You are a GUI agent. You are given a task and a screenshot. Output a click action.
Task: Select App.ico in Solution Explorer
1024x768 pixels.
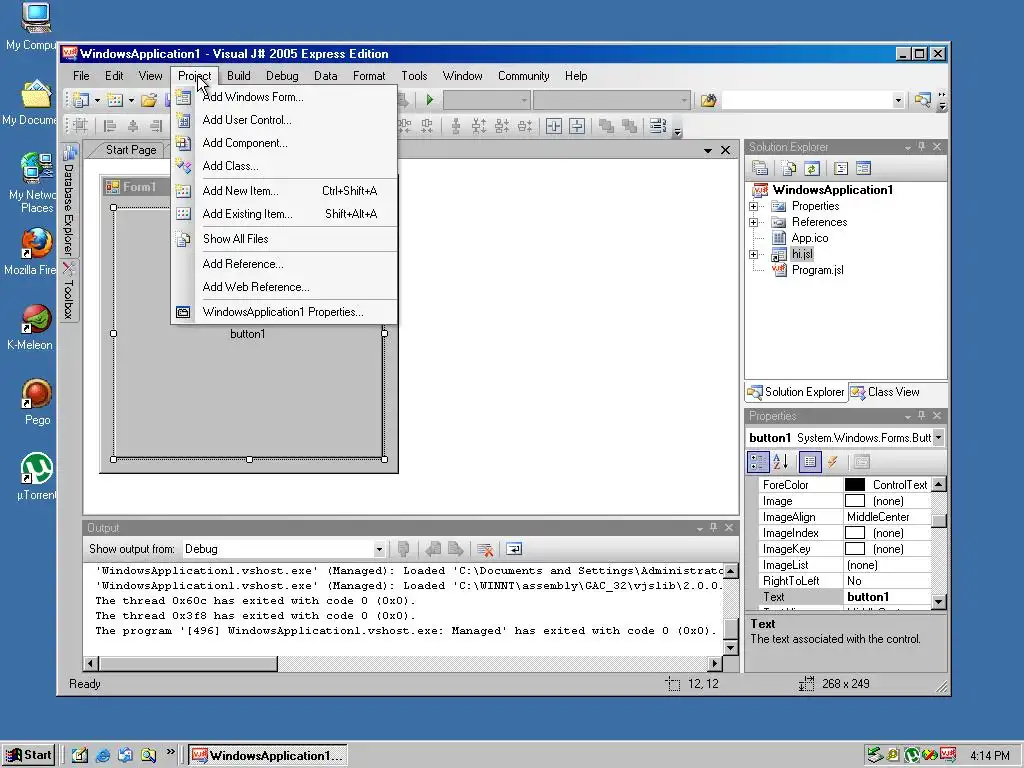(x=810, y=238)
